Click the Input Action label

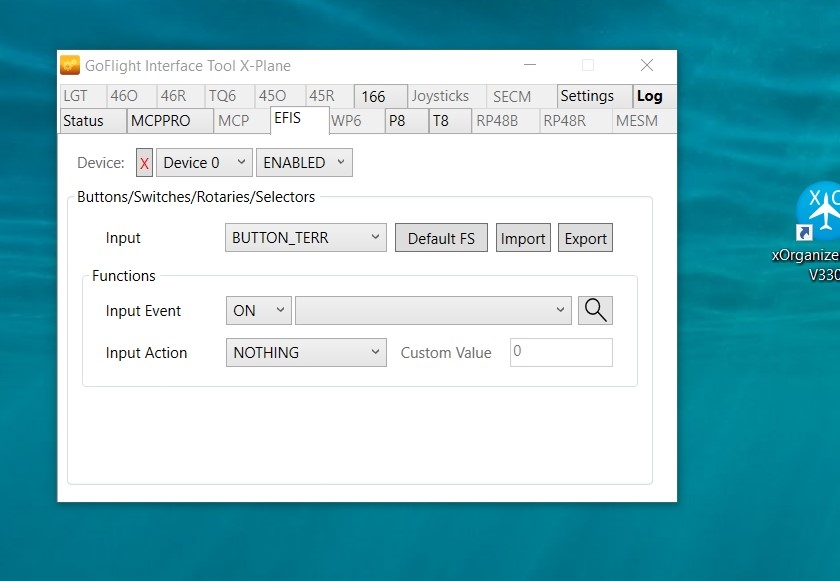click(x=146, y=353)
